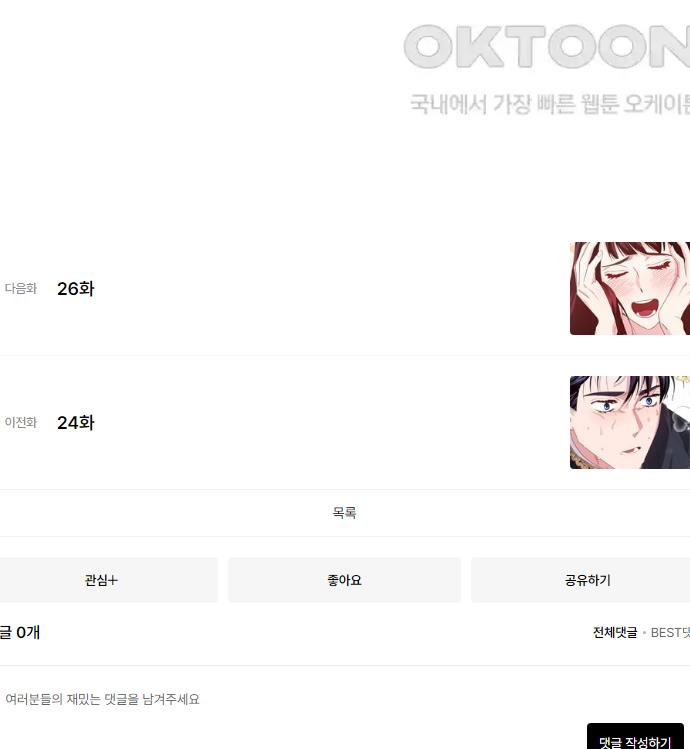Click the red-haired character thumbnail image
Screen dimensions: 690x749
630,289
